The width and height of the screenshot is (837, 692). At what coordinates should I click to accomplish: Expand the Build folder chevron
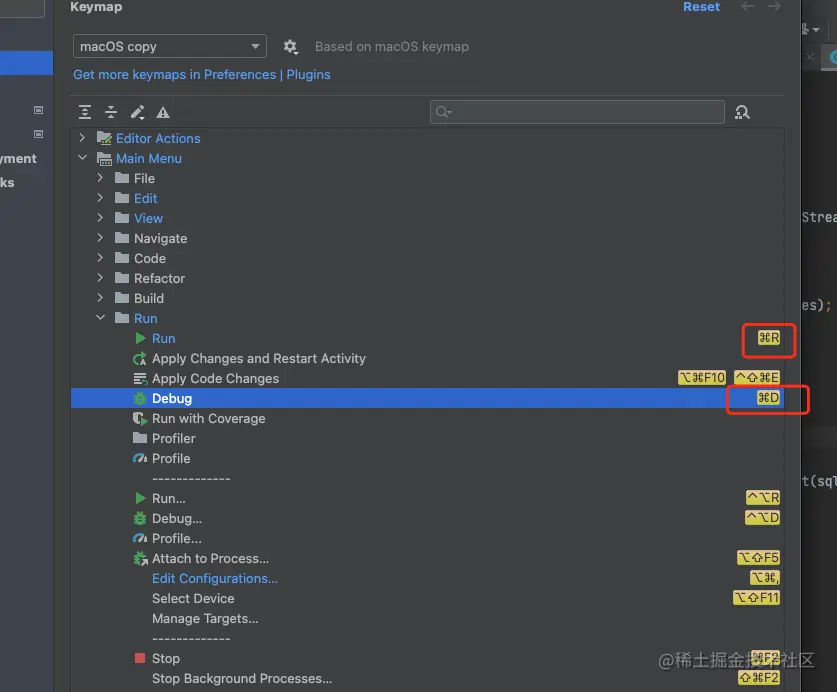click(x=100, y=298)
